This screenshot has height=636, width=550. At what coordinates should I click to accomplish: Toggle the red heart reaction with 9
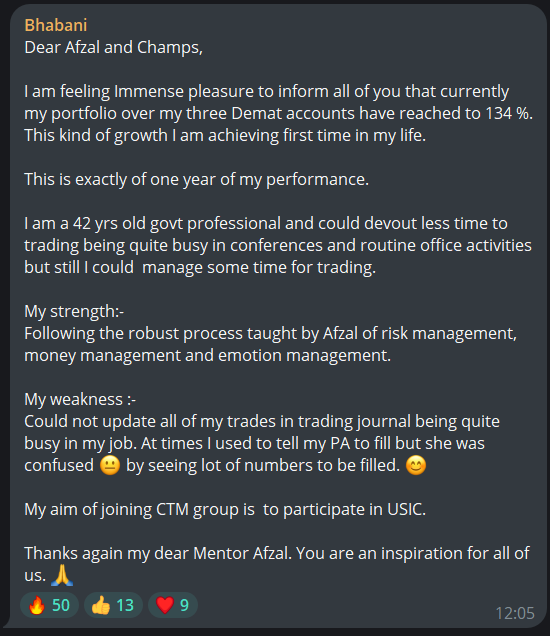(x=173, y=605)
